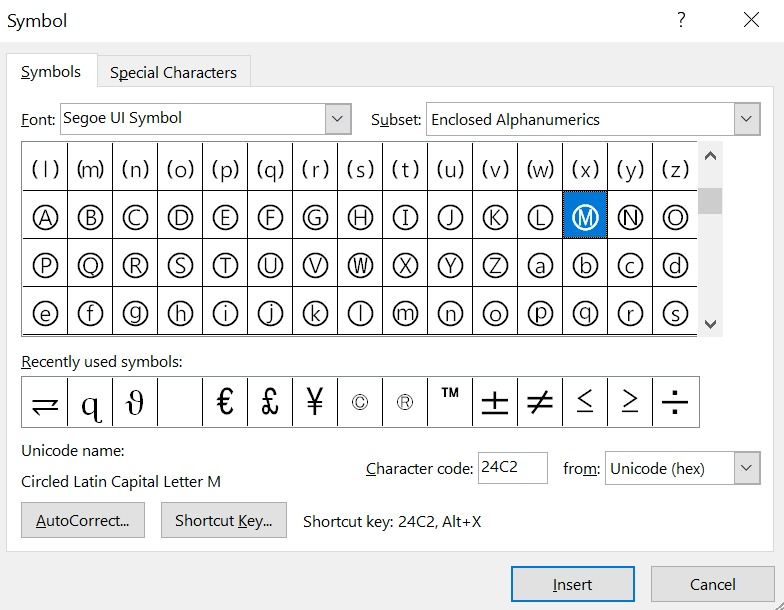Expand the Subset dropdown

pyautogui.click(x=746, y=119)
